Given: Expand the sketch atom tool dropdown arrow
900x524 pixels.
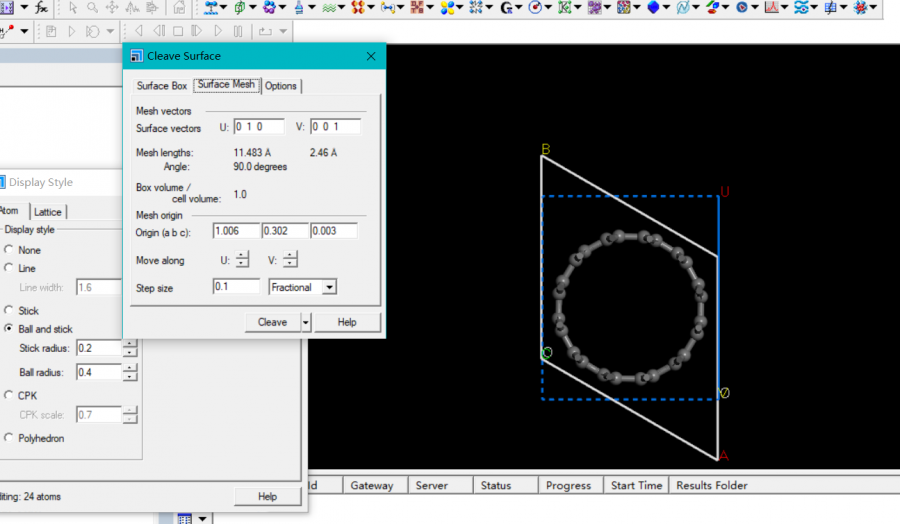Looking at the screenshot, I should [24, 31].
